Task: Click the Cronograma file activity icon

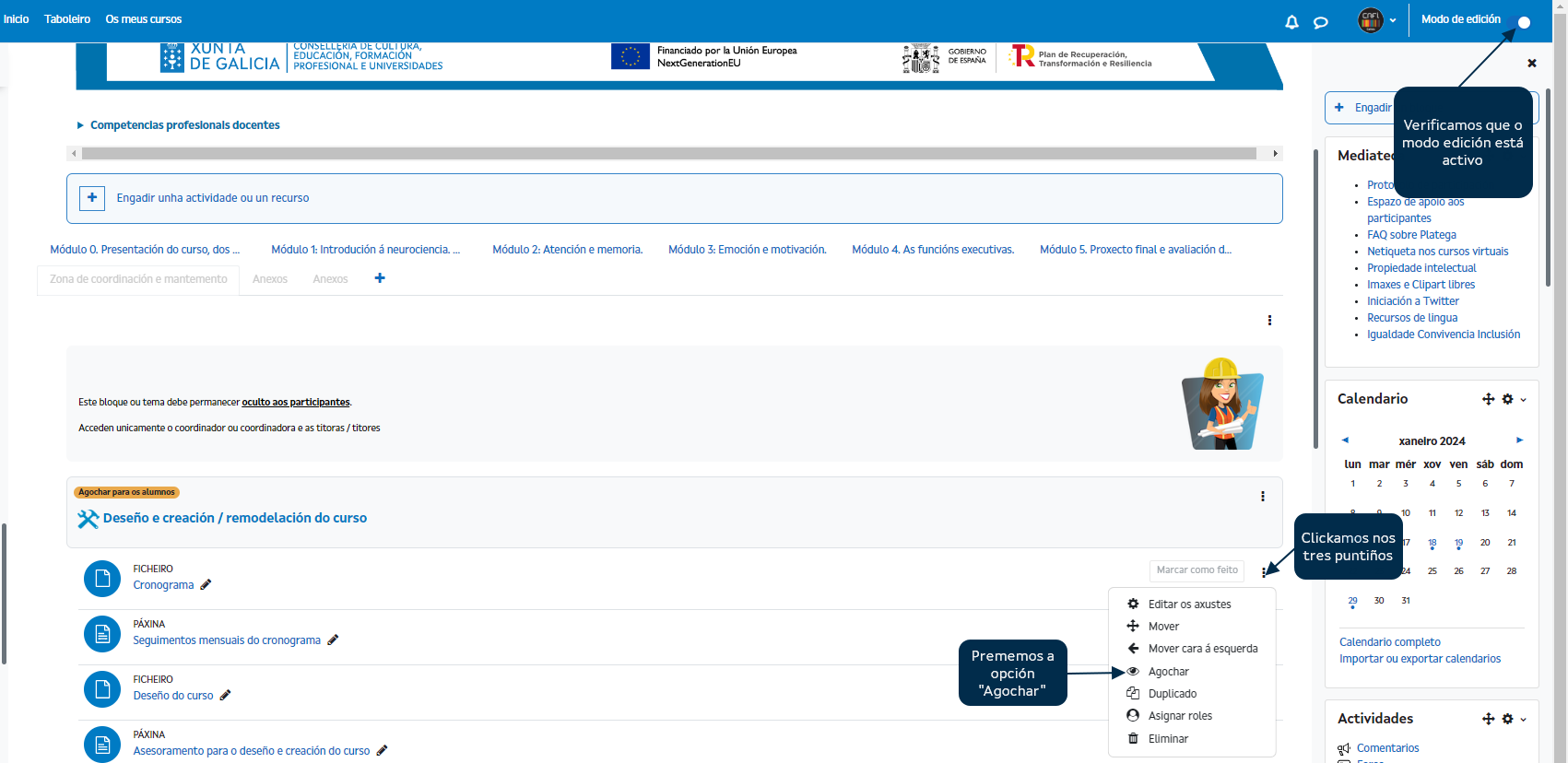Action: point(102,579)
